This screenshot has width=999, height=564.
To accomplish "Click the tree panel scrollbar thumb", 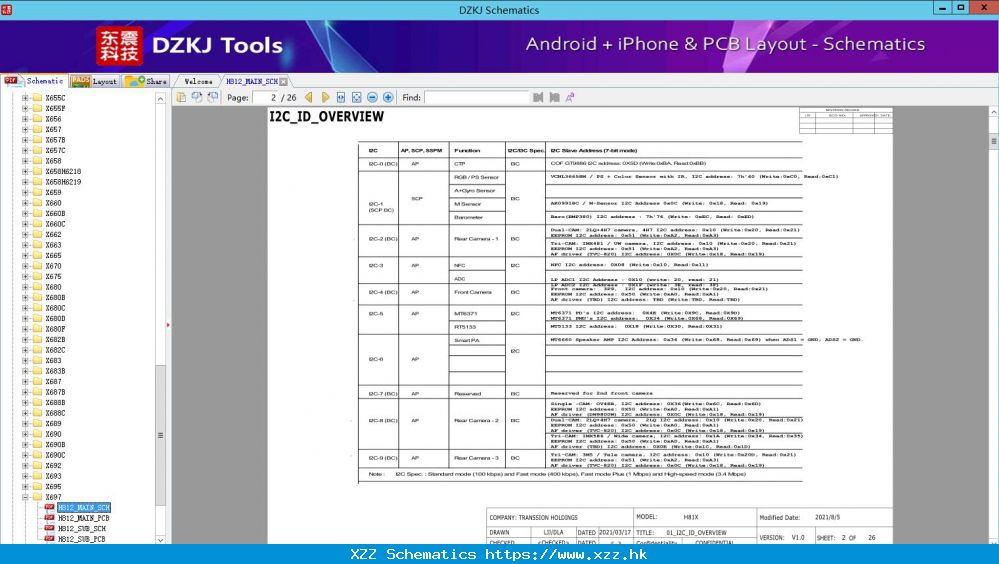I will [161, 435].
